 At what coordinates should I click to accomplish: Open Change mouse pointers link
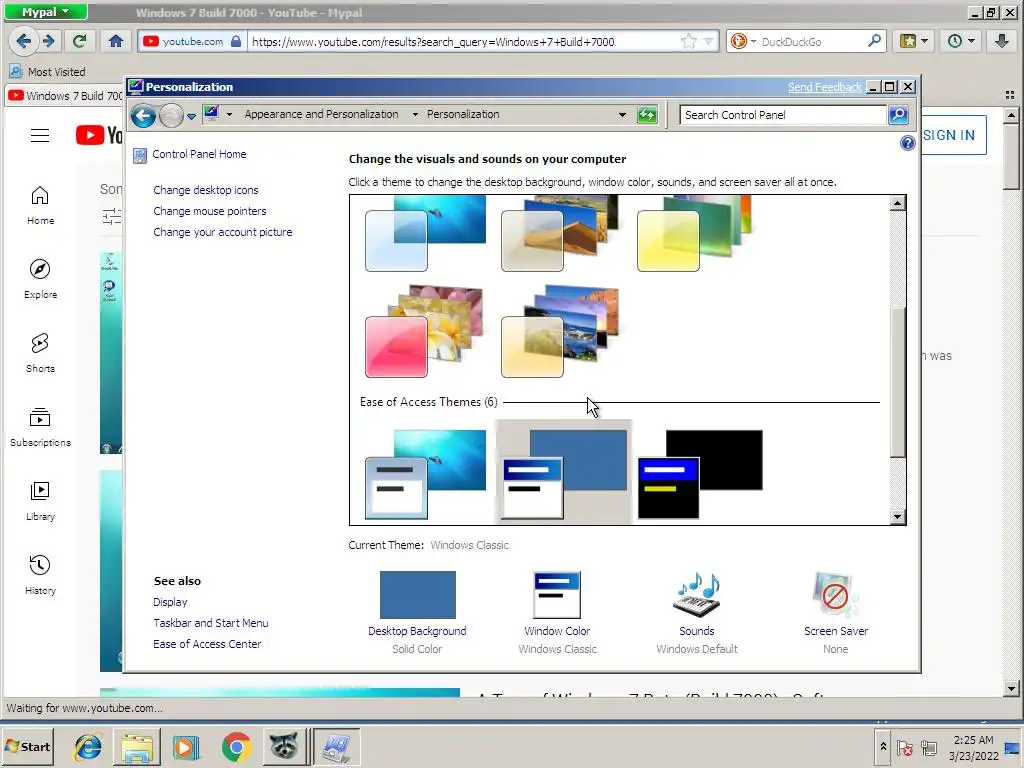click(x=210, y=211)
